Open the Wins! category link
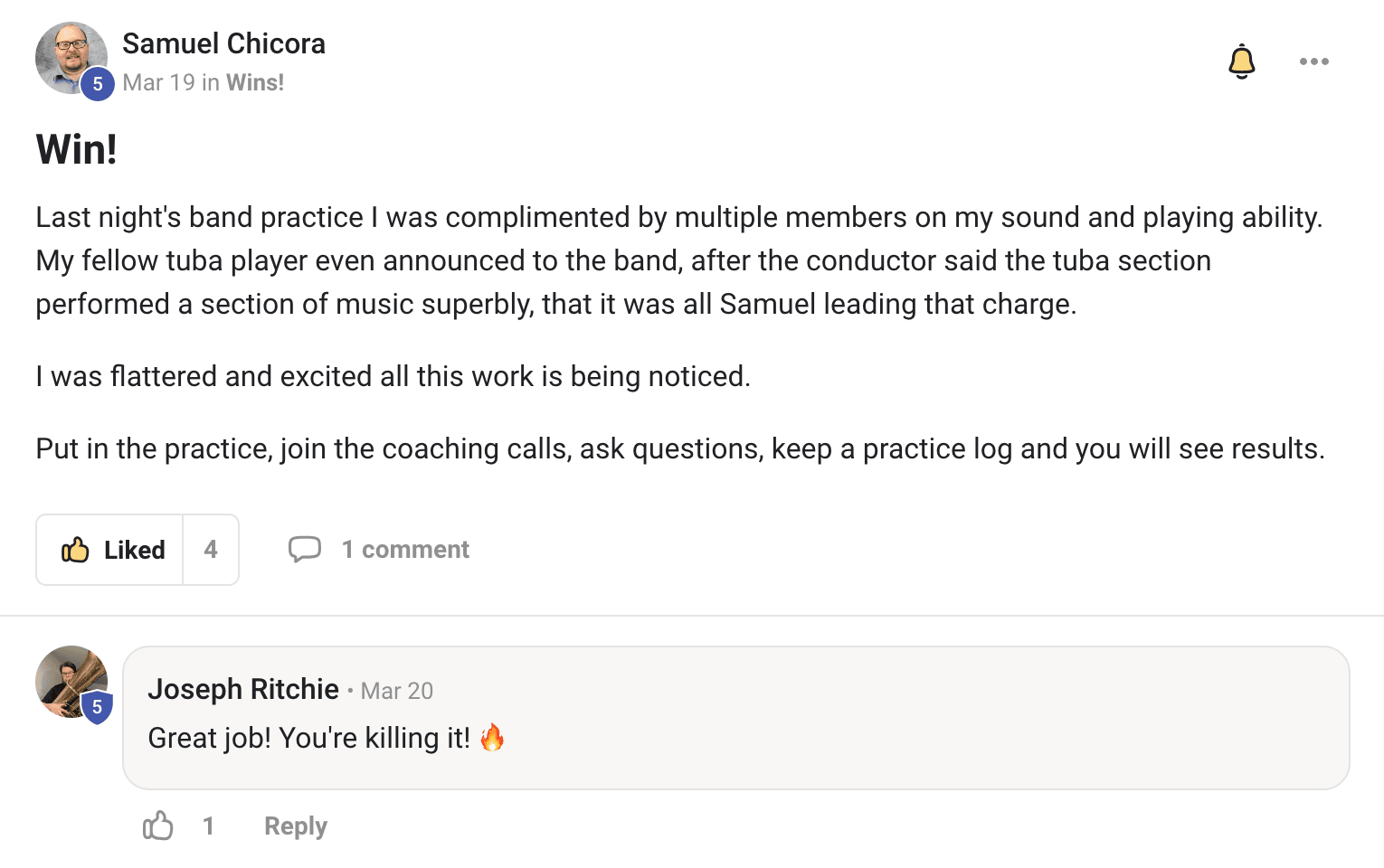This screenshot has height=868, width=1384. (x=255, y=82)
